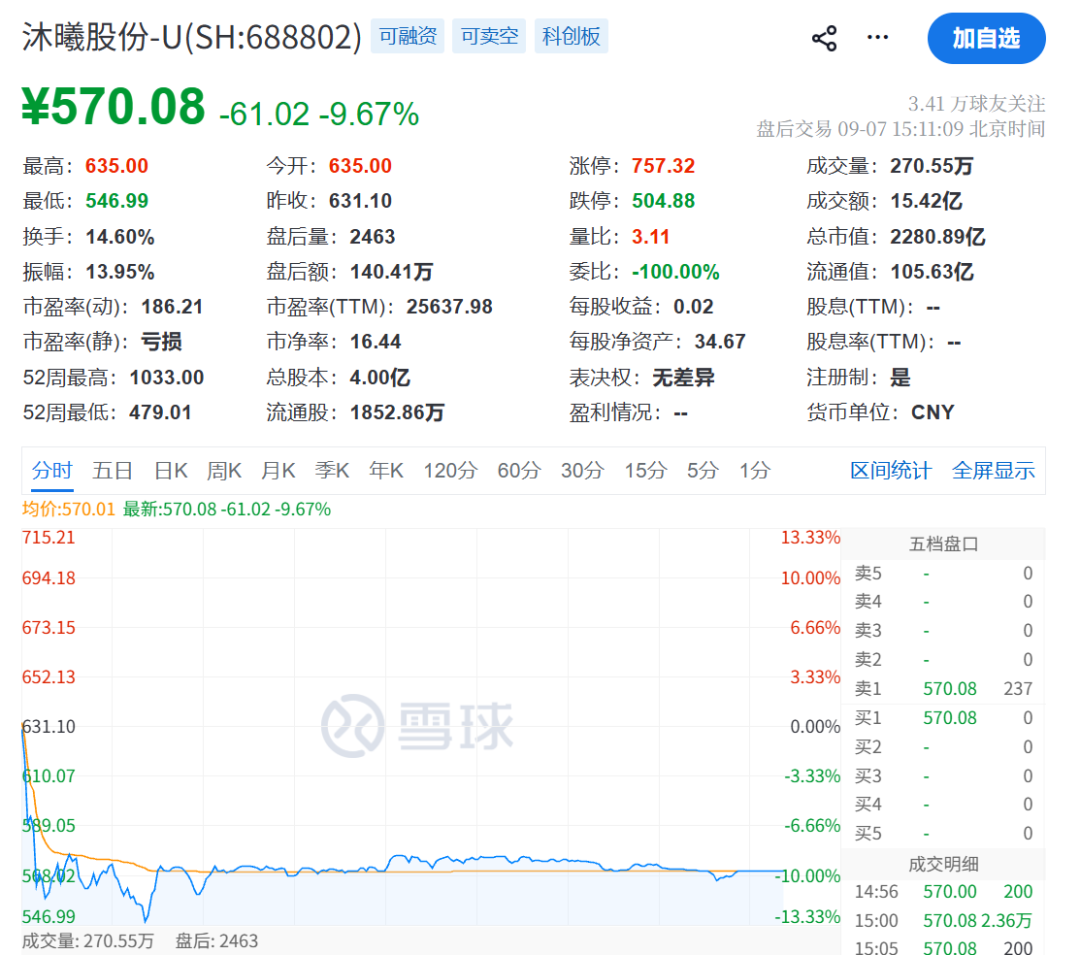The image size is (1080, 955).
Task: Select the 科创板 tag
Action: [571, 36]
